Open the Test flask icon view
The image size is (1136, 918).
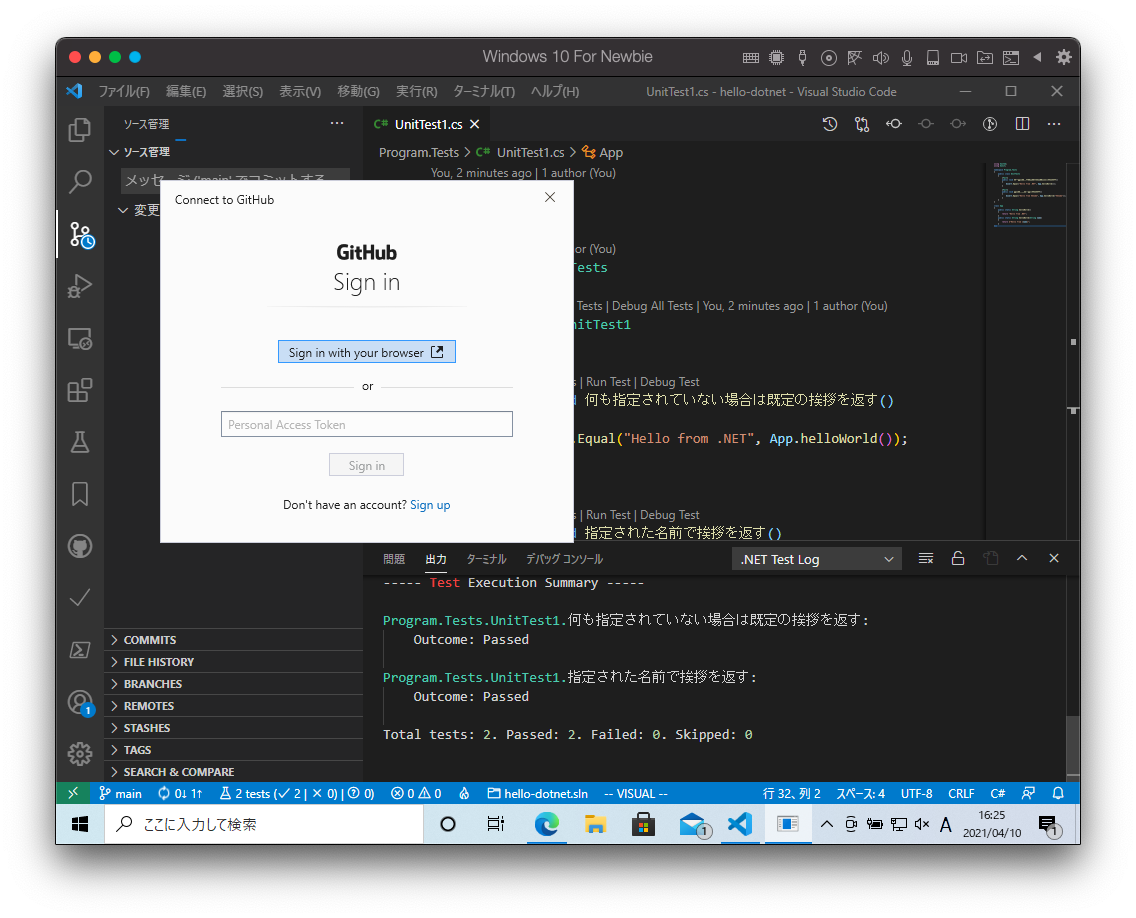pyautogui.click(x=80, y=442)
